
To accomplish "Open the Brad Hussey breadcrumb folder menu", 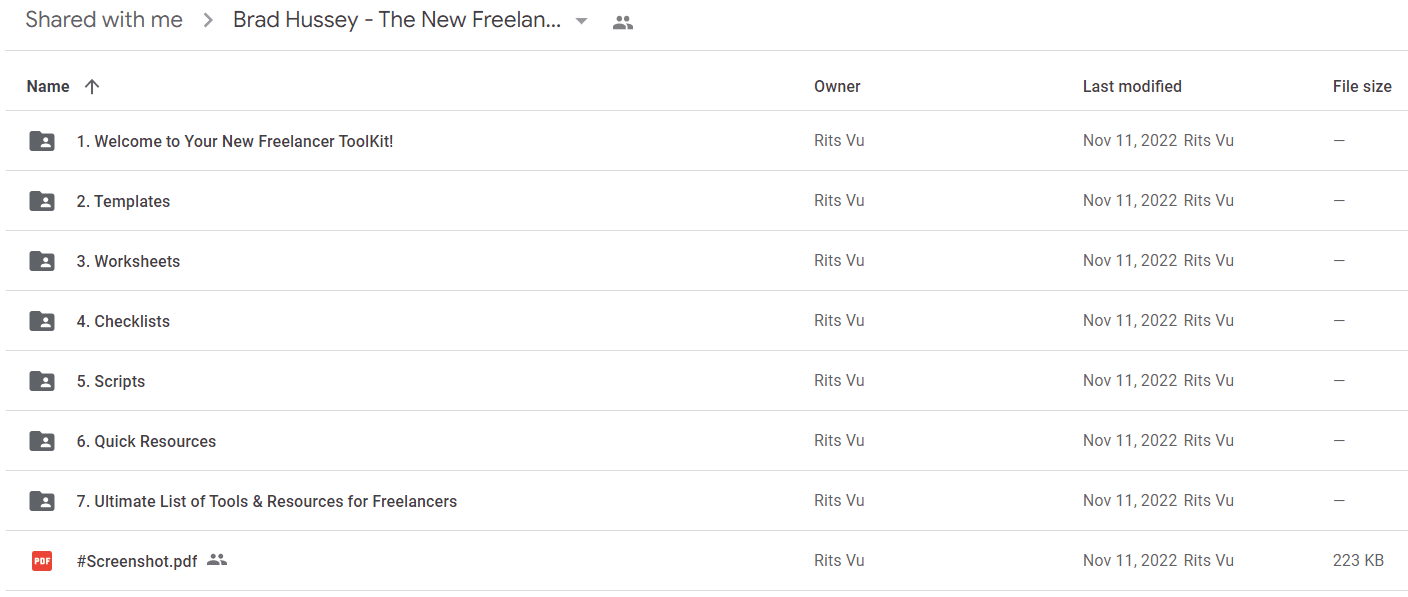I will click(x=397, y=20).
